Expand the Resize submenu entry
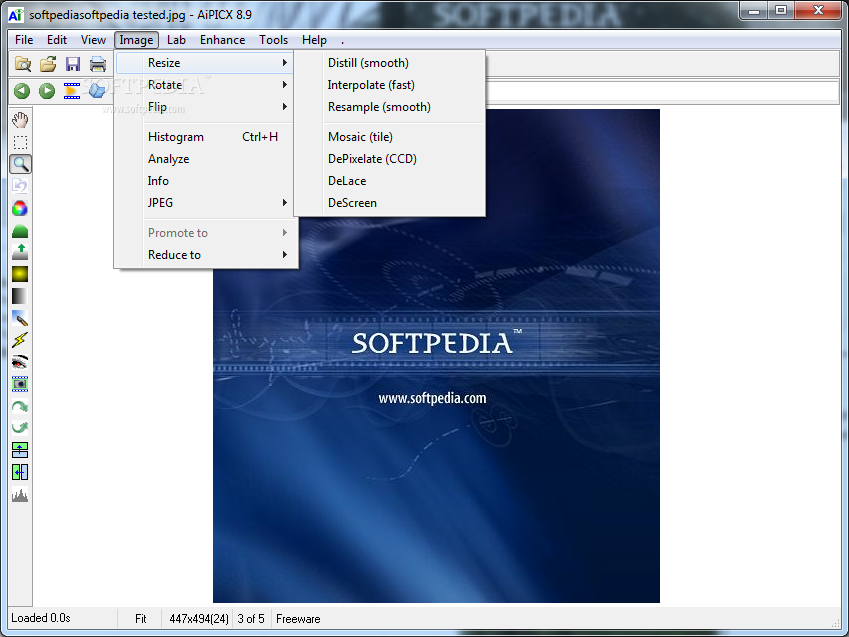Image resolution: width=849 pixels, height=637 pixels. tap(205, 63)
